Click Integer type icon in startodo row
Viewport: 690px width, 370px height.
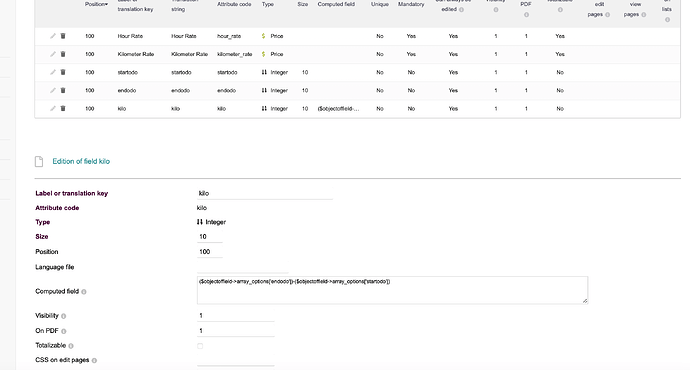(x=264, y=72)
